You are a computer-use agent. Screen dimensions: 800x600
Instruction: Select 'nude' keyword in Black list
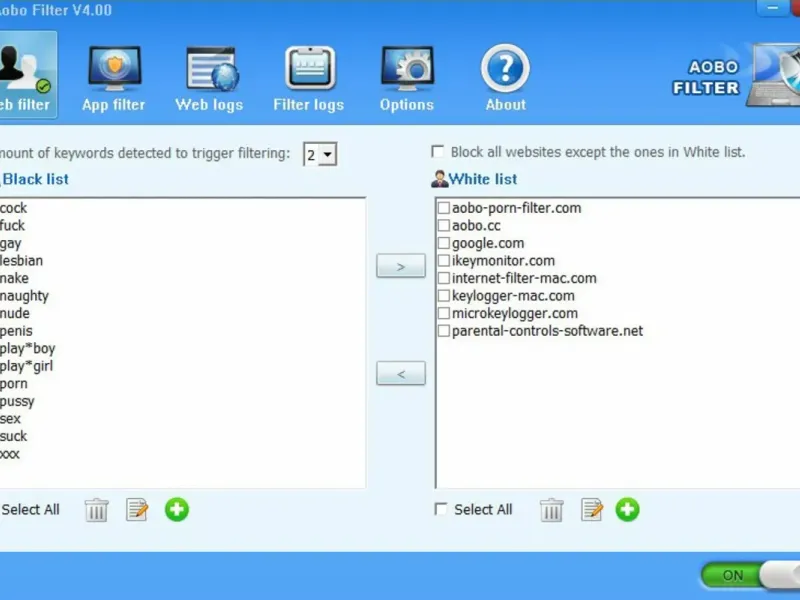[15, 313]
